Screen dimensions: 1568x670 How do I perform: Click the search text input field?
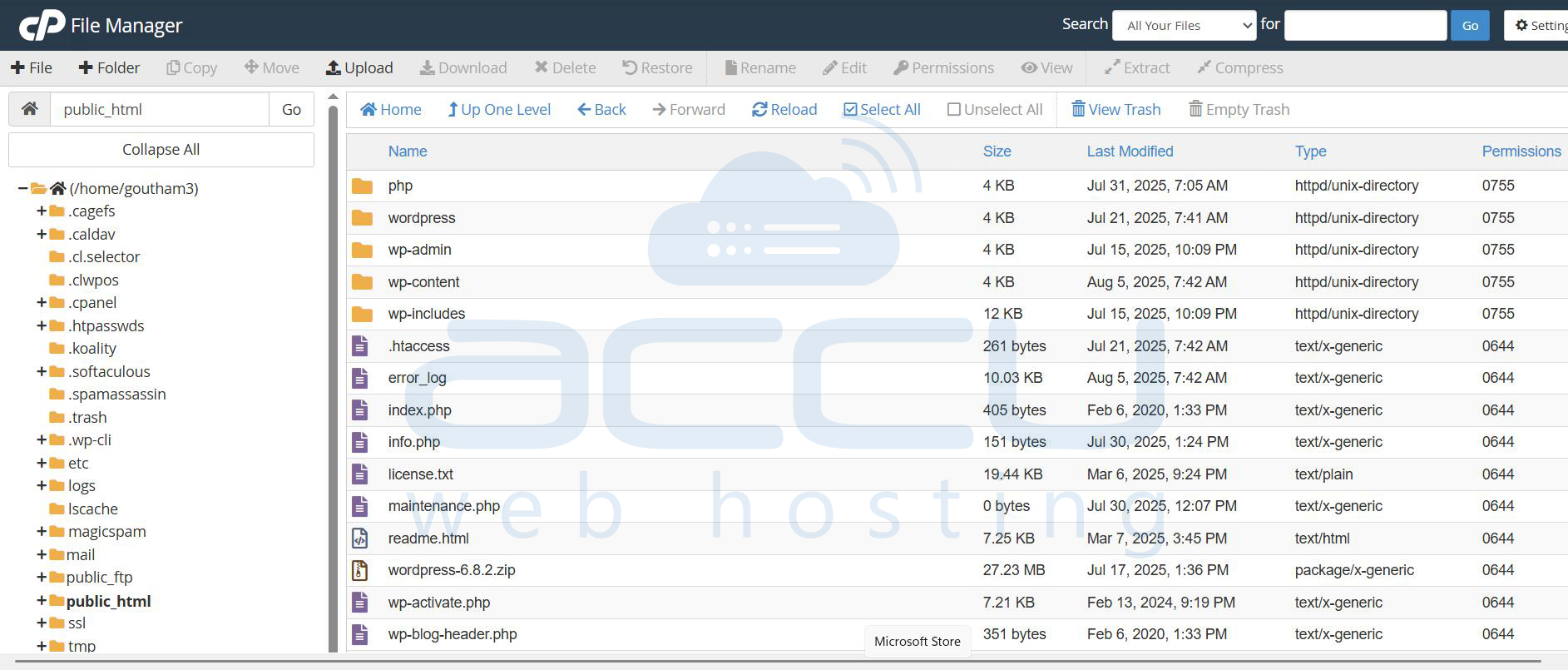1365,26
